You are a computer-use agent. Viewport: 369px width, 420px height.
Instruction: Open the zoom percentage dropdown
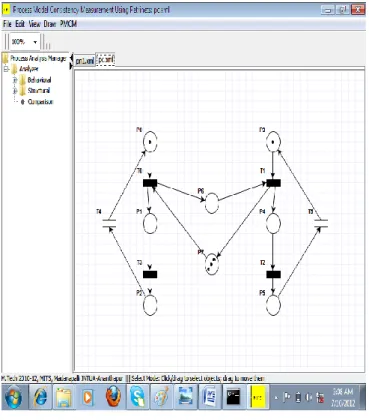click(35, 42)
